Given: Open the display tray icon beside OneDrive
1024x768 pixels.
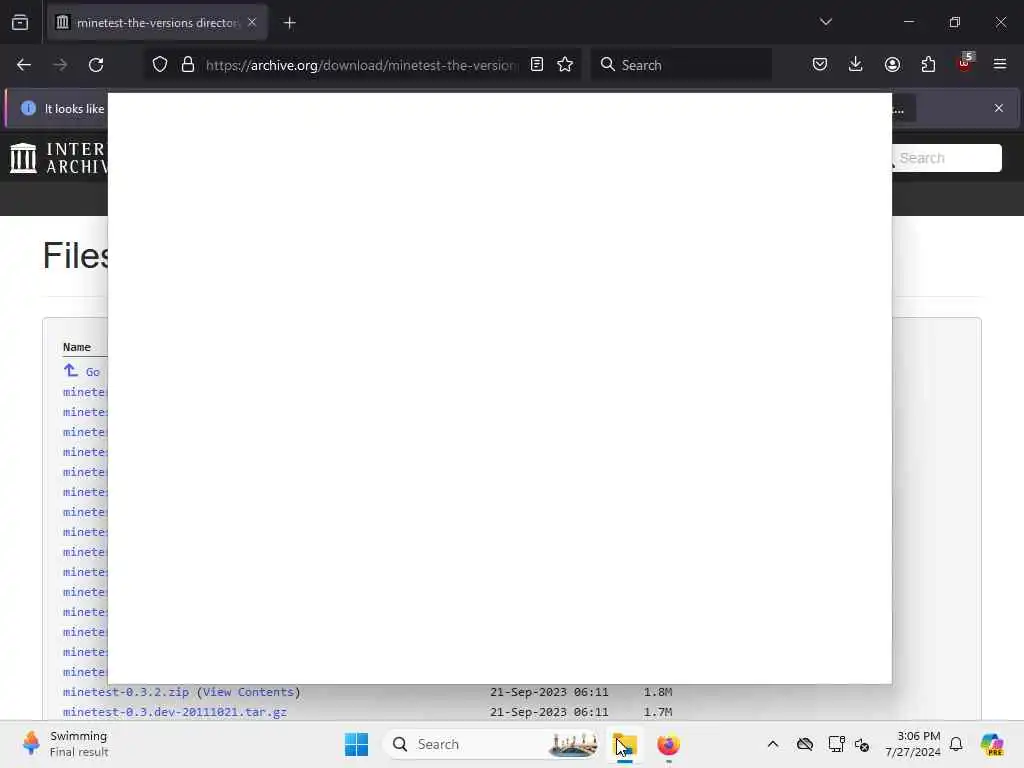Looking at the screenshot, I should pos(836,744).
